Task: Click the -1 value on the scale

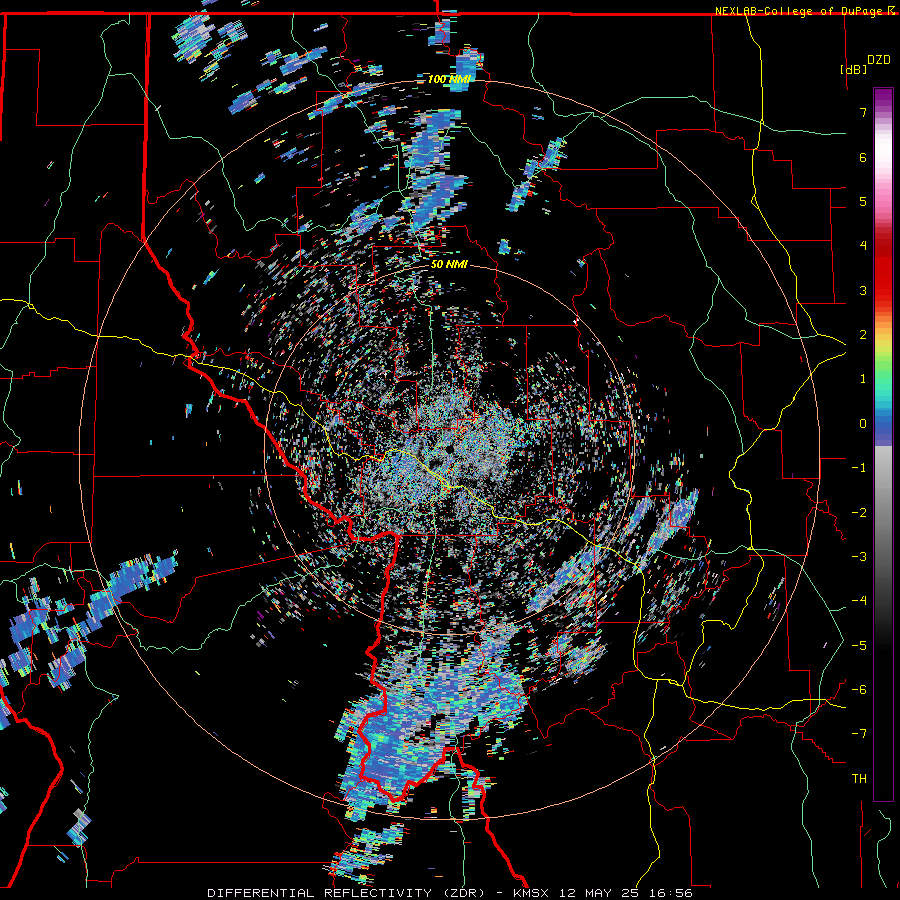Action: tap(859, 468)
